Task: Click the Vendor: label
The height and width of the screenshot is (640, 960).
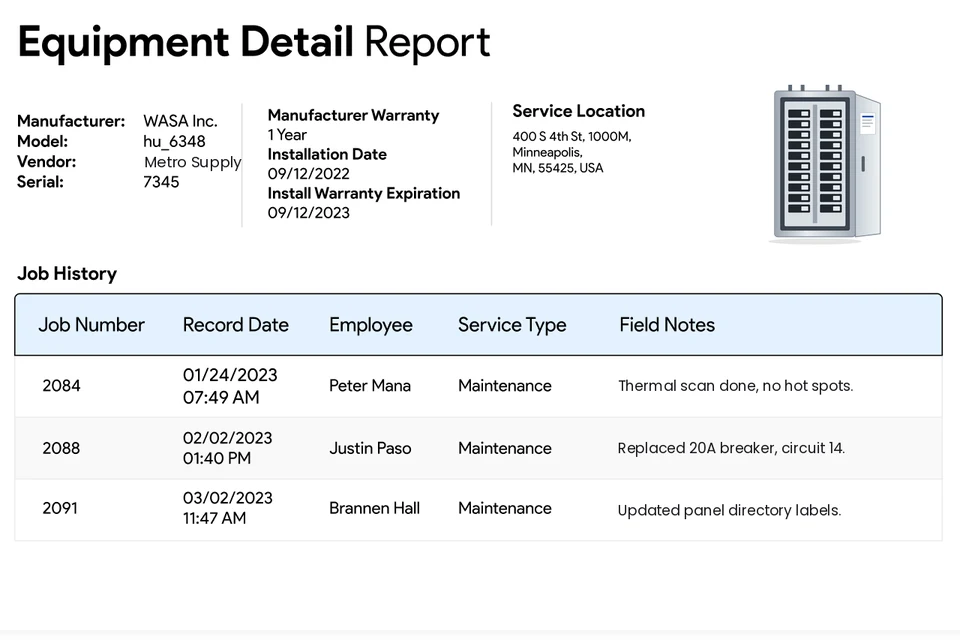Action: click(x=47, y=162)
